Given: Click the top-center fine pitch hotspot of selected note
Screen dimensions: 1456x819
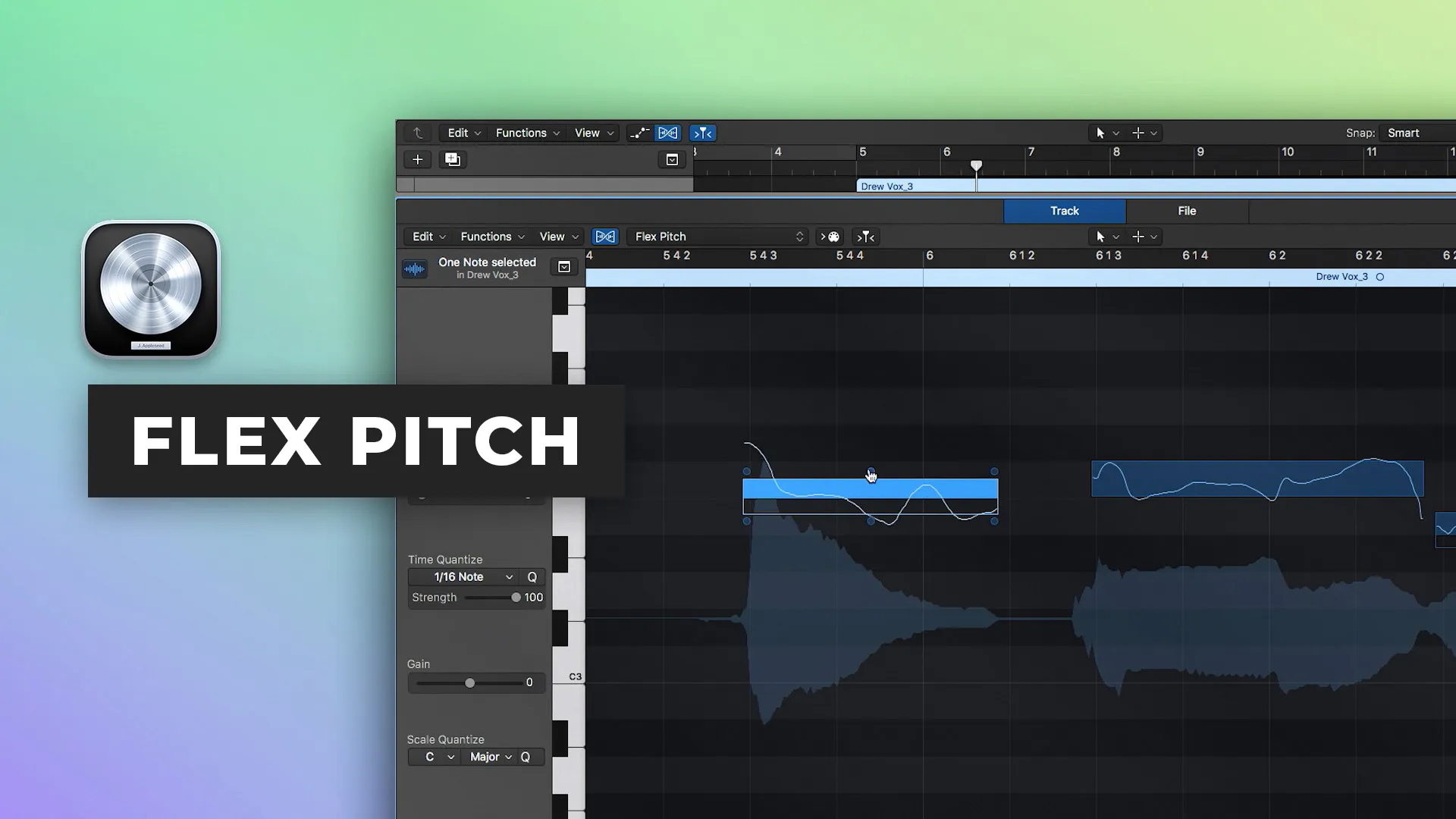Looking at the screenshot, I should [871, 471].
